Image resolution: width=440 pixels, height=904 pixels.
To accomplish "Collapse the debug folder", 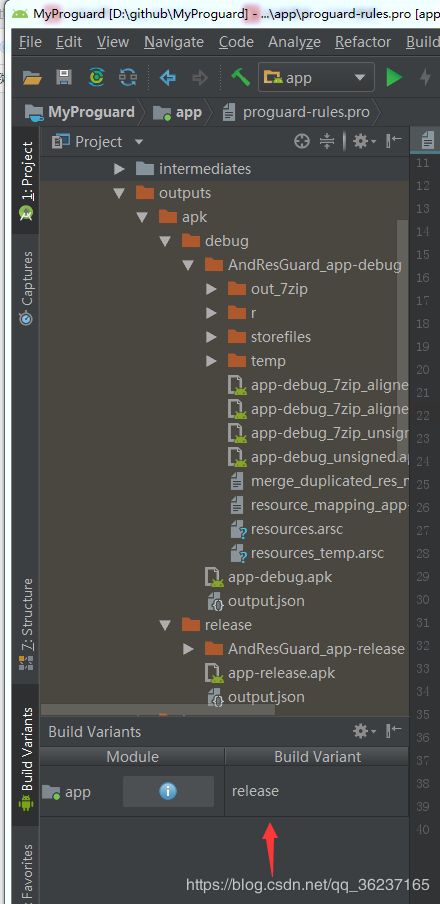I will [x=166, y=241].
